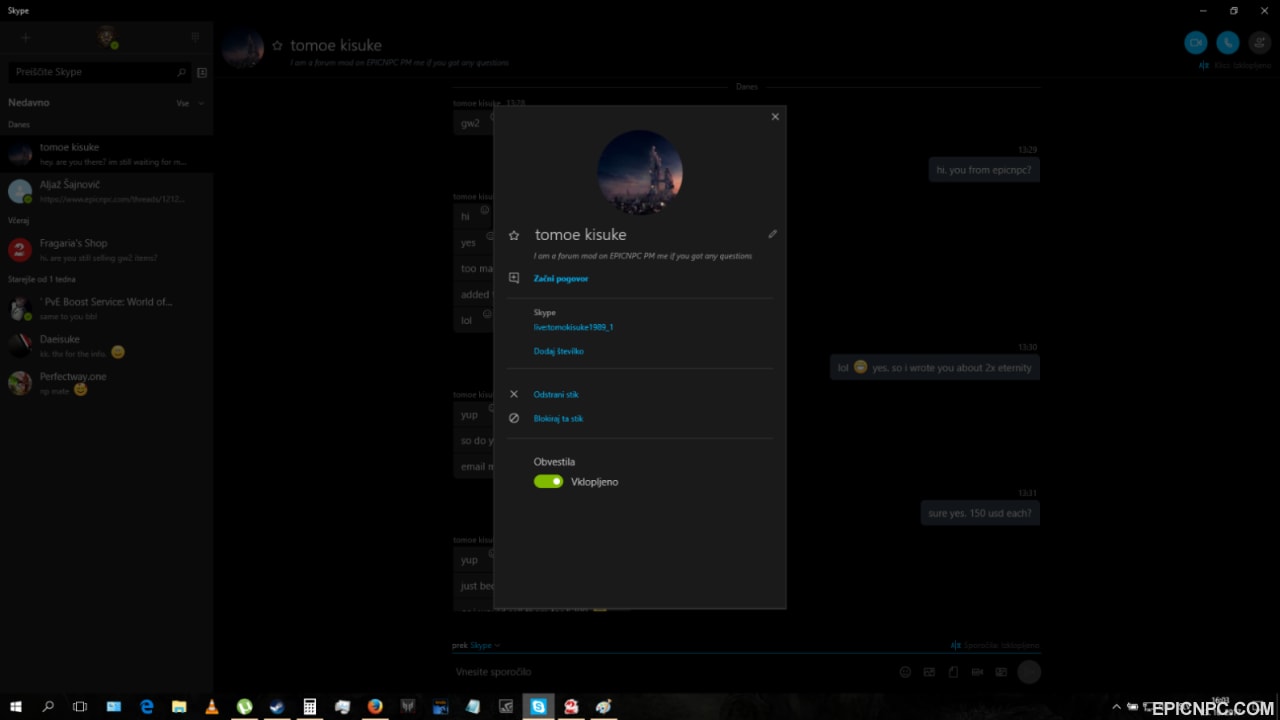Choose Blokiraj ta stik
This screenshot has width=1280, height=720.
pyautogui.click(x=558, y=419)
